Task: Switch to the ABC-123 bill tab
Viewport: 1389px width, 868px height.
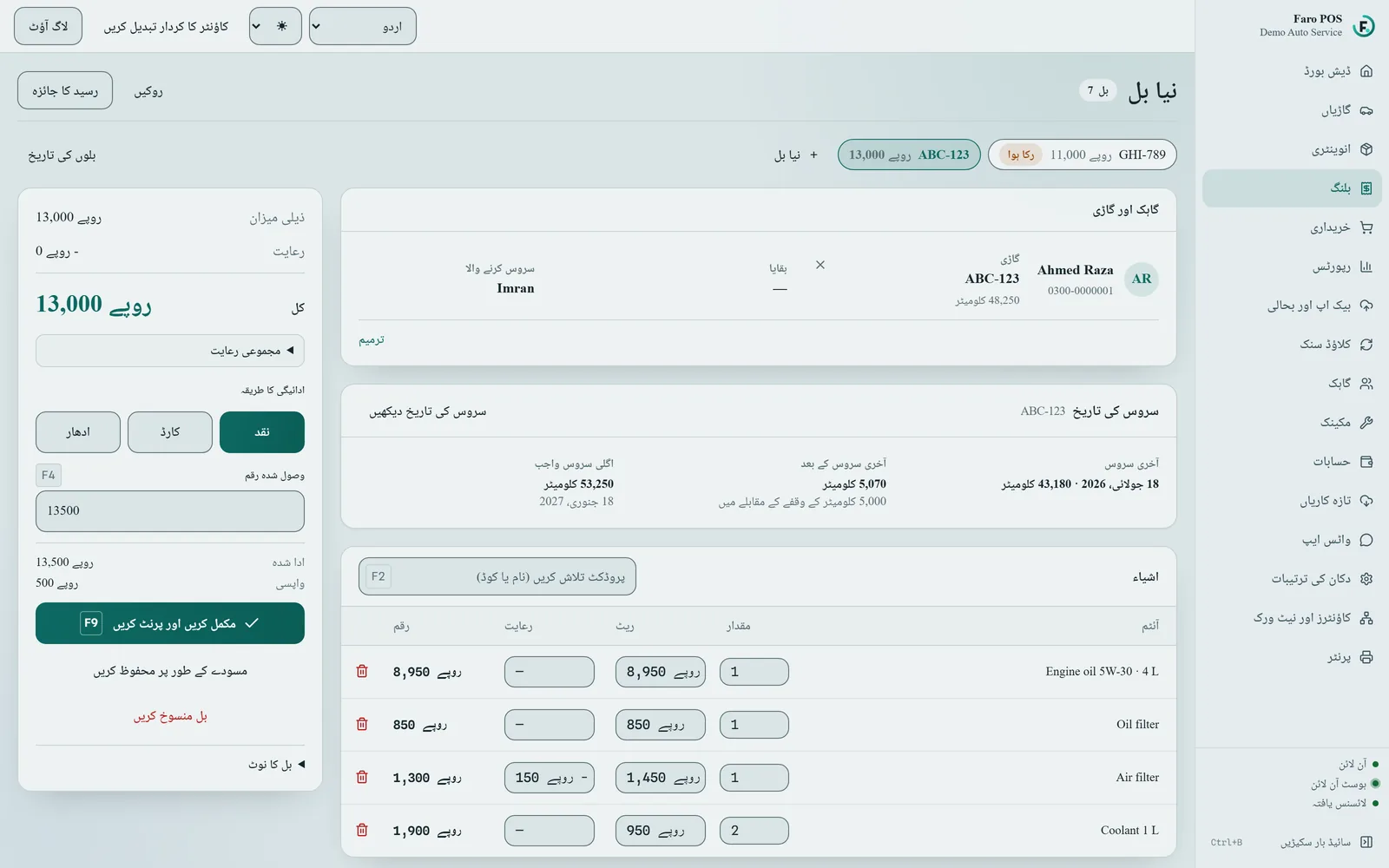Action: click(x=909, y=155)
